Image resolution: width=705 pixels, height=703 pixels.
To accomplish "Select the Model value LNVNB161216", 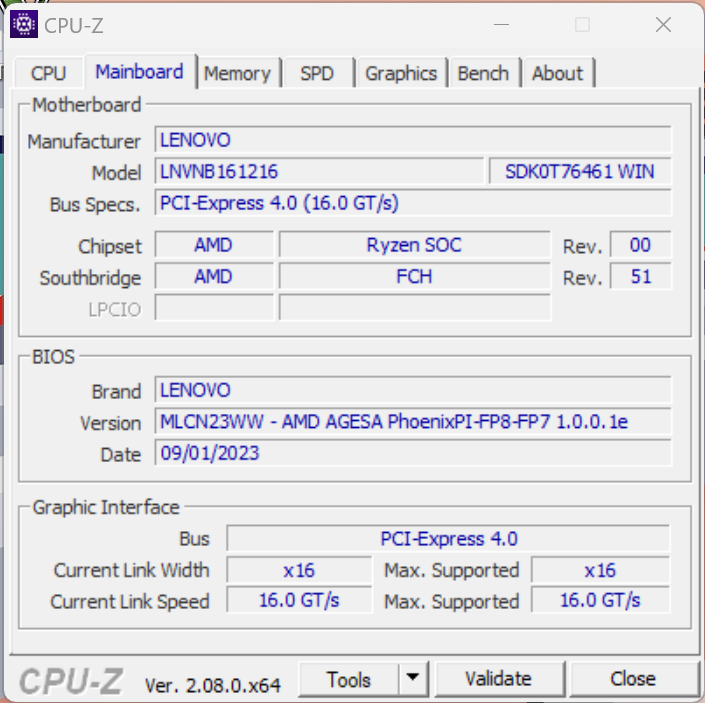I will click(319, 171).
